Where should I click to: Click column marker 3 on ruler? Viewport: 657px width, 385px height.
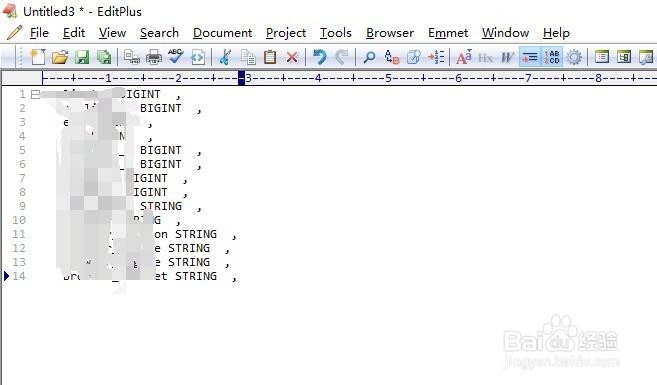[248, 78]
